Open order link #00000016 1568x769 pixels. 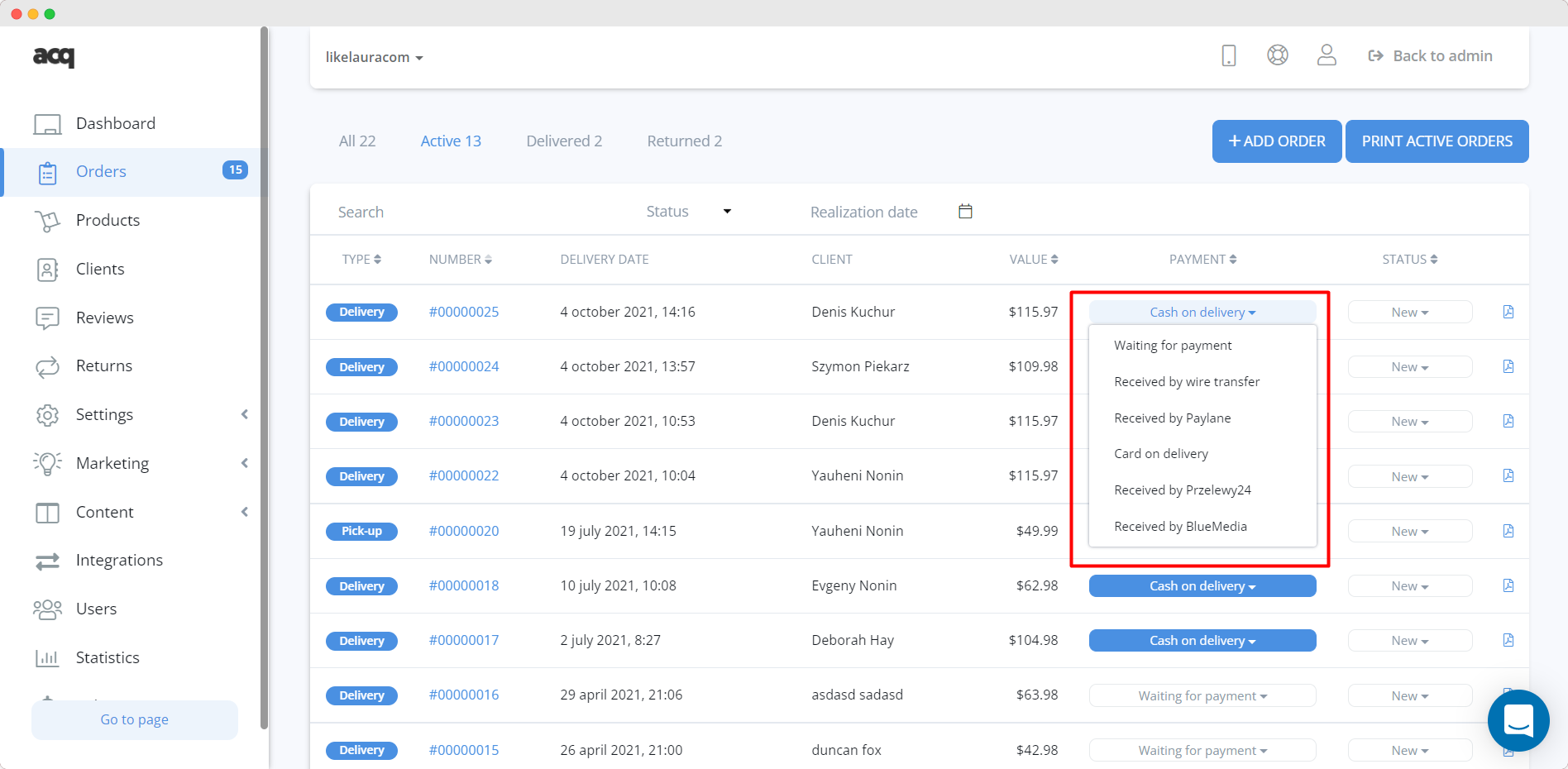(464, 695)
